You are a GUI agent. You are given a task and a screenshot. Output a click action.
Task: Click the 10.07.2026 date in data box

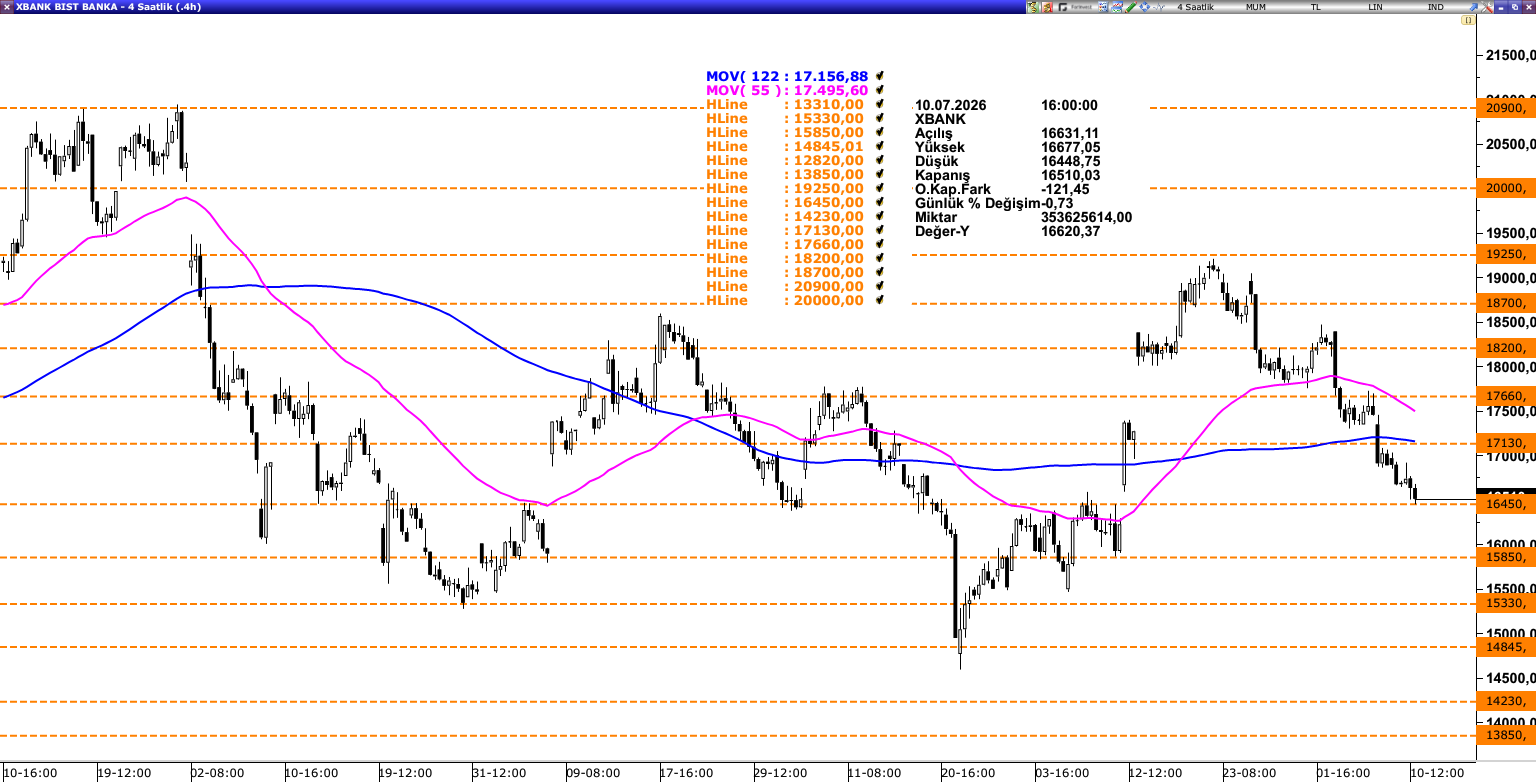click(x=950, y=105)
